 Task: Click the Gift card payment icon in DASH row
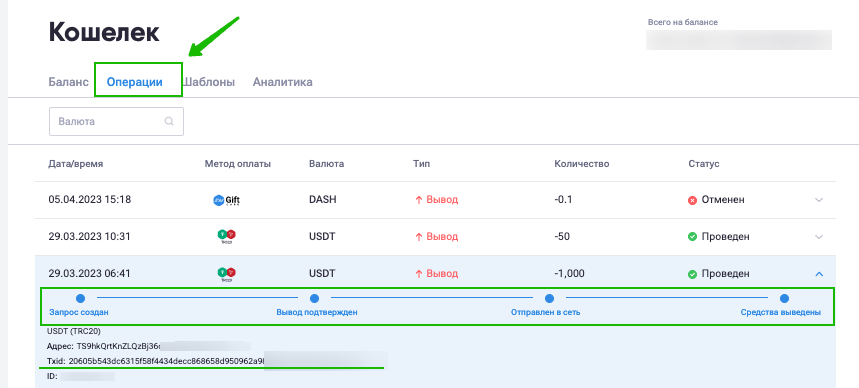[x=226, y=200]
